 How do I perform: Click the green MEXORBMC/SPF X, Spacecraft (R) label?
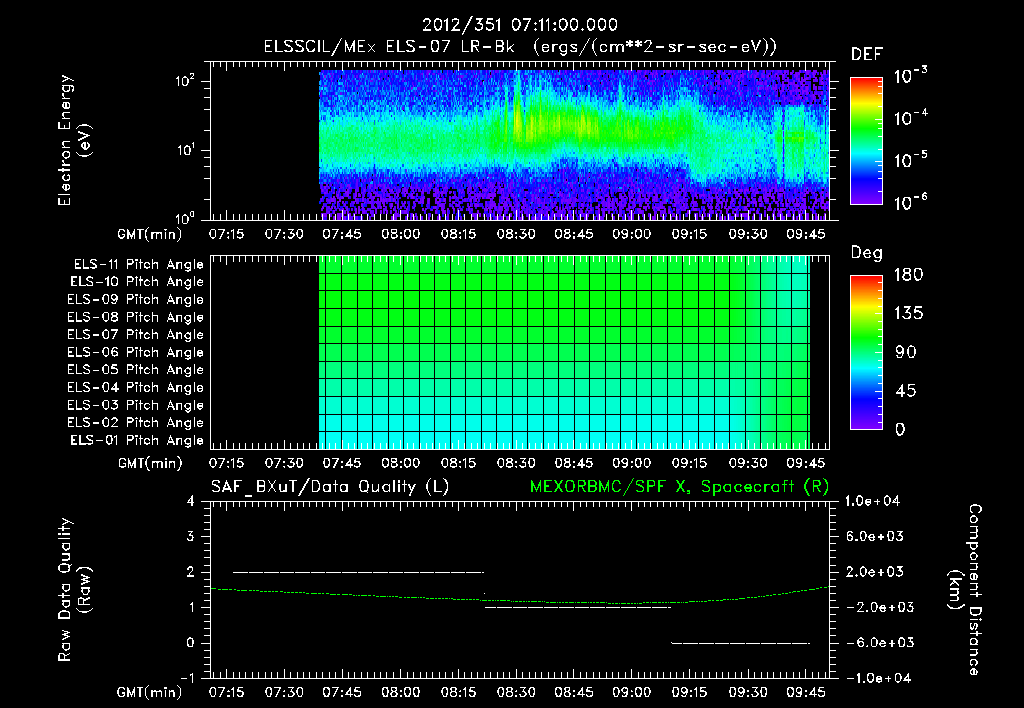coord(679,487)
